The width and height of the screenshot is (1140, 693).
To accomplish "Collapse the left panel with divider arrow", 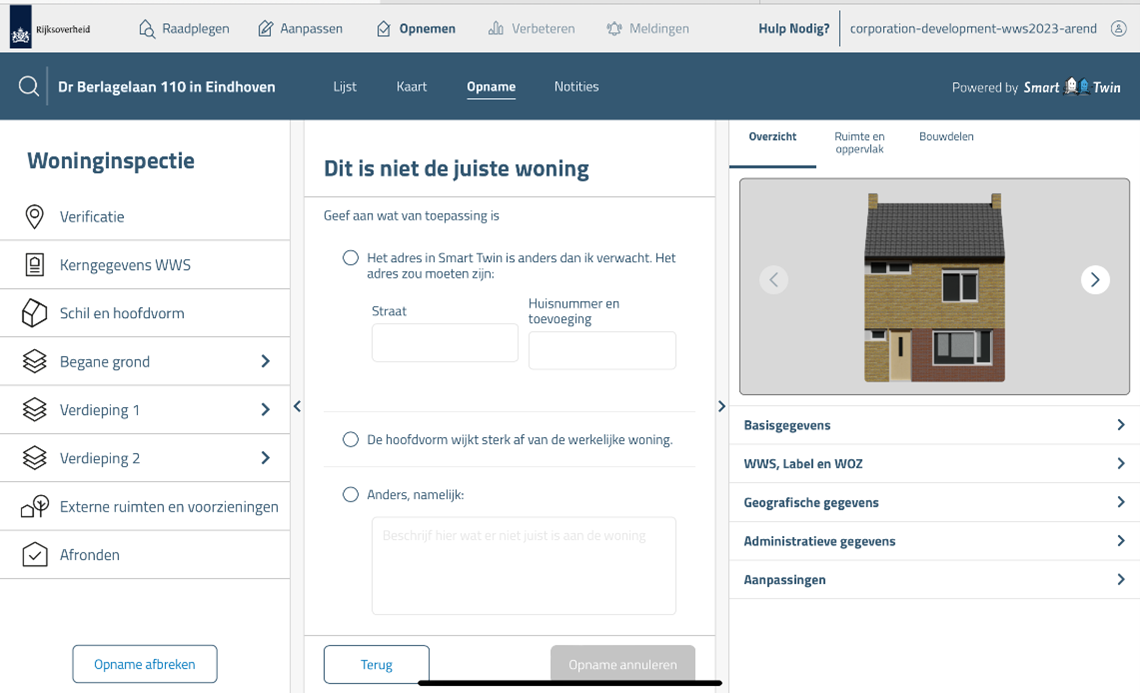I will pyautogui.click(x=297, y=406).
